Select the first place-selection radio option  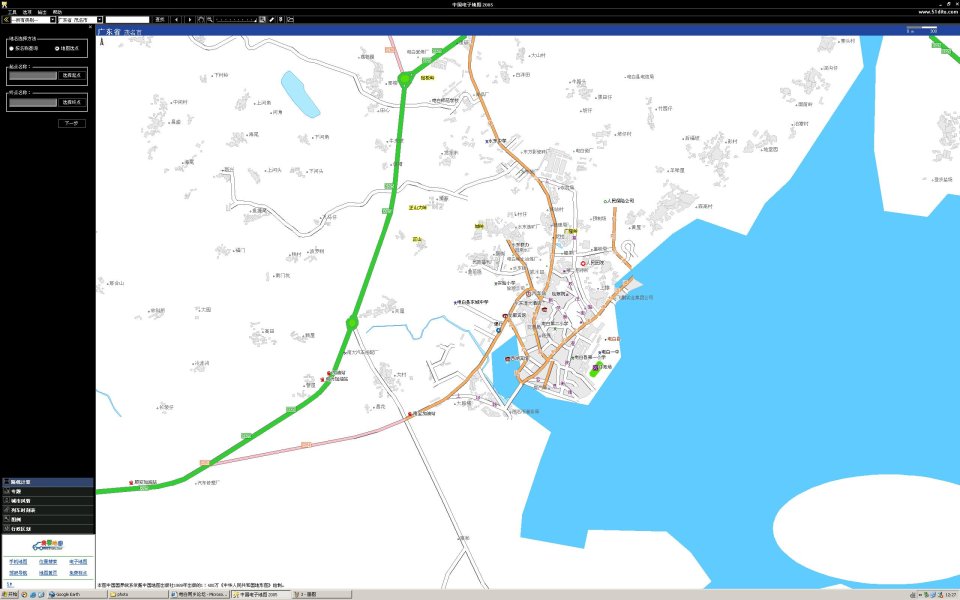pyautogui.click(x=11, y=47)
